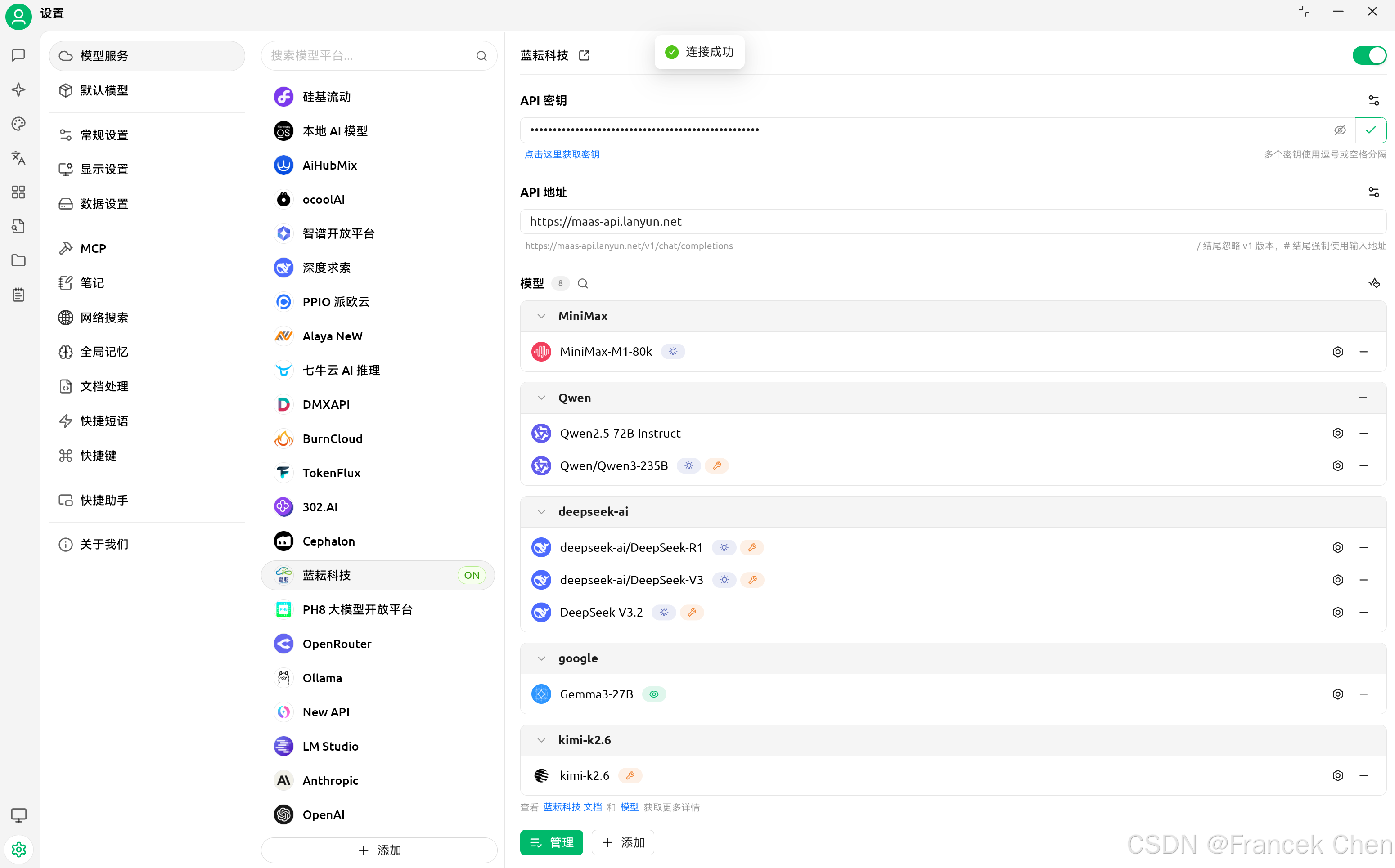This screenshot has height=868, width=1395.
Task: Open settings gear for DeepSeek-V3.2
Action: coord(1337,613)
